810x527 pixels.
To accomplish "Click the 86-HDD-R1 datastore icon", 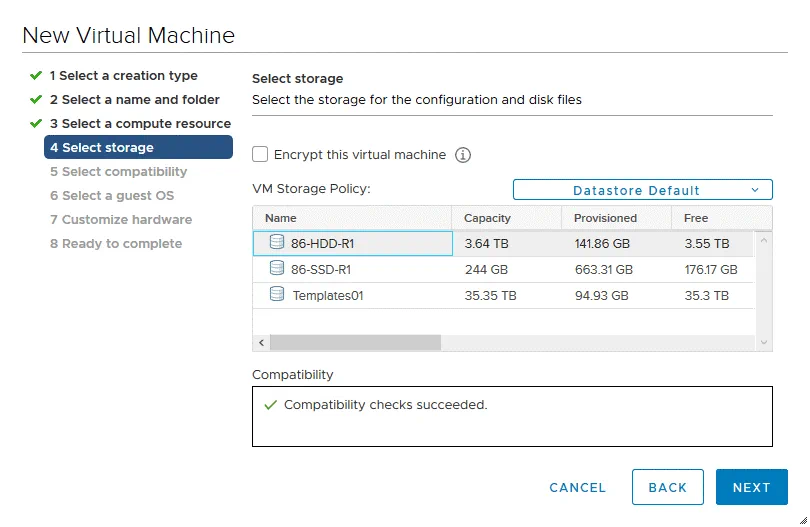I will click(277, 242).
